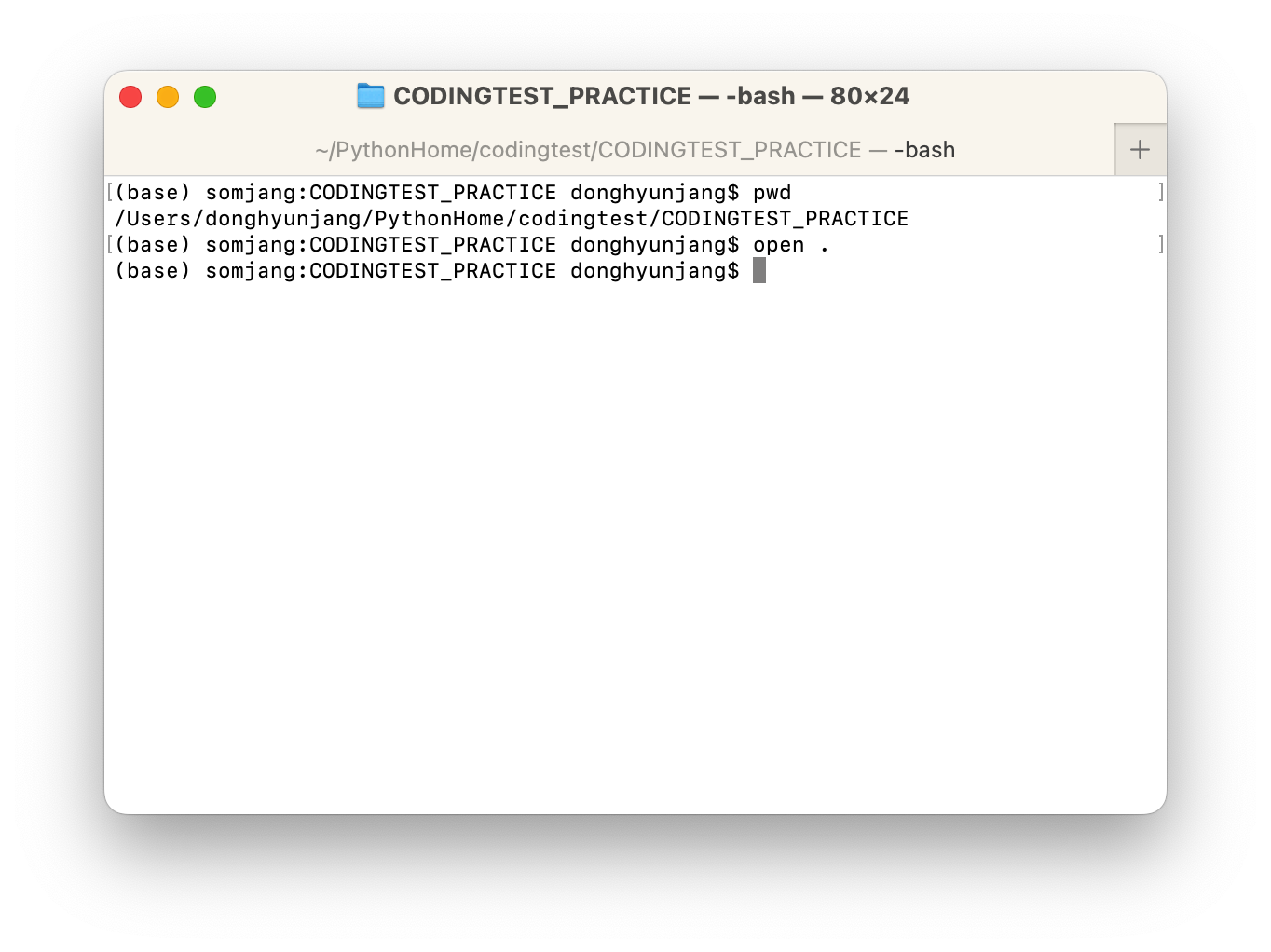Click the left bracket mark before third prompt
The height and width of the screenshot is (952, 1271).
pos(110,245)
